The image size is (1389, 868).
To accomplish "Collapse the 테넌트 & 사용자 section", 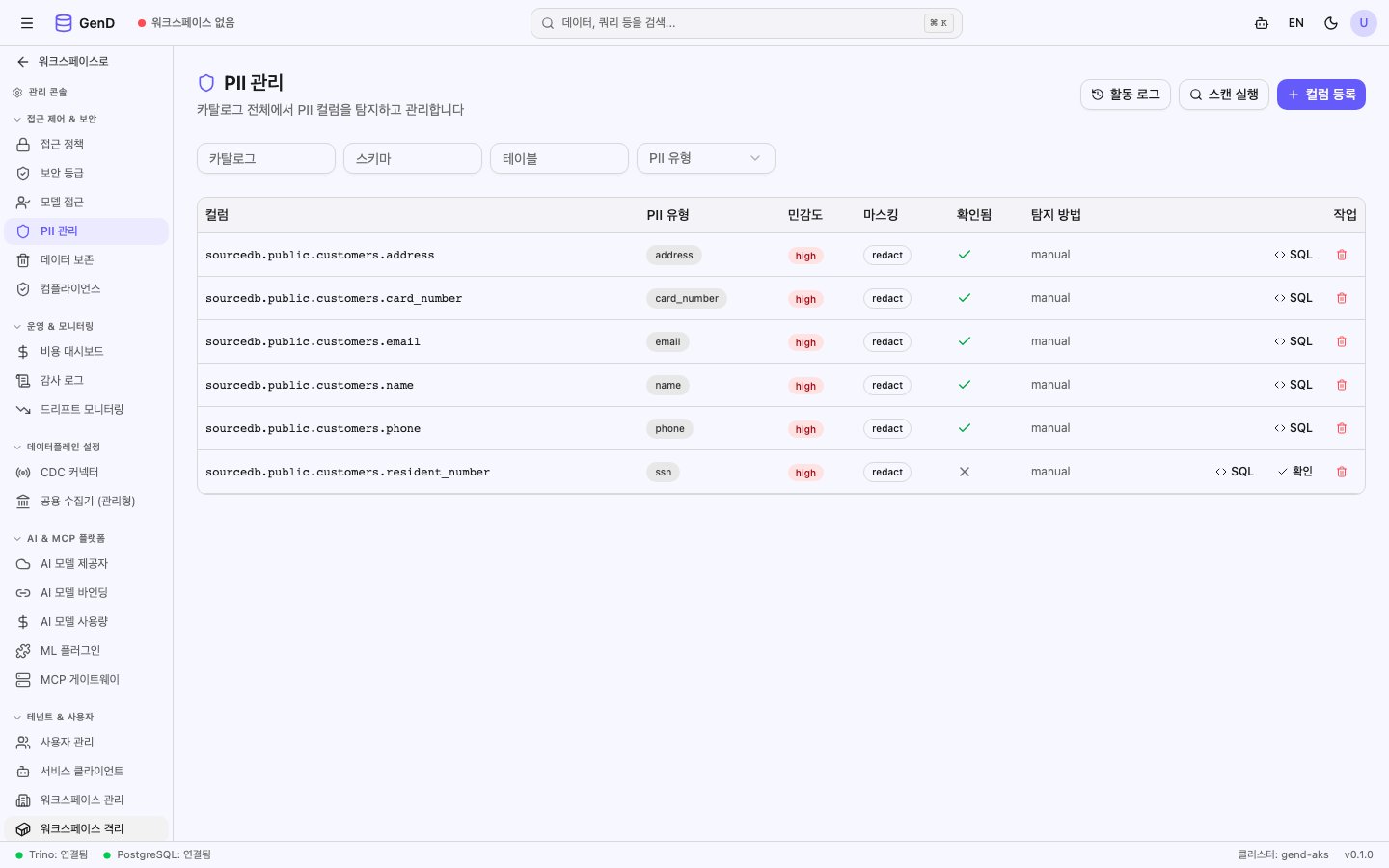I will tap(53, 717).
